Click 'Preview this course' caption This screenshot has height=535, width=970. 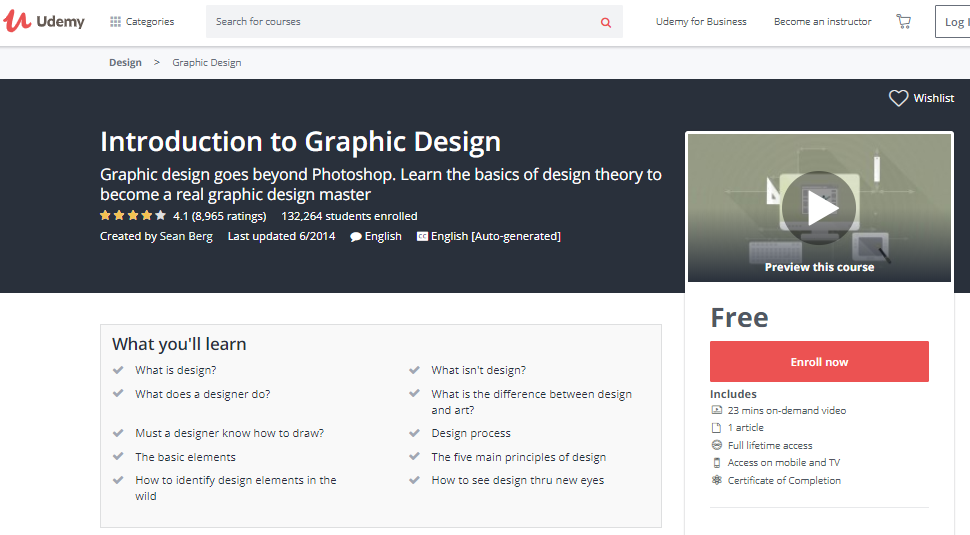(819, 267)
